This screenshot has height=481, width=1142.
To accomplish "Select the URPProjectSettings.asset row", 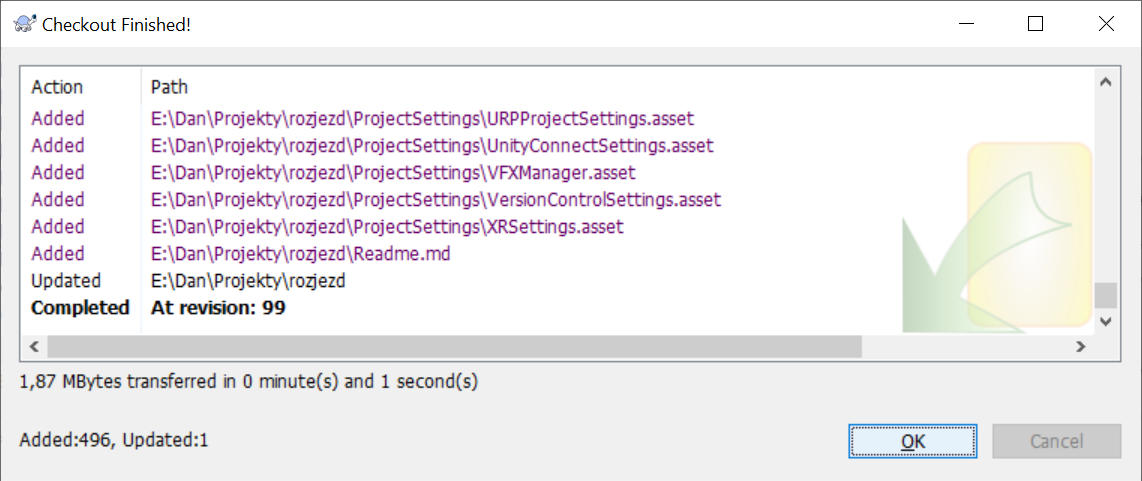I will coord(422,118).
